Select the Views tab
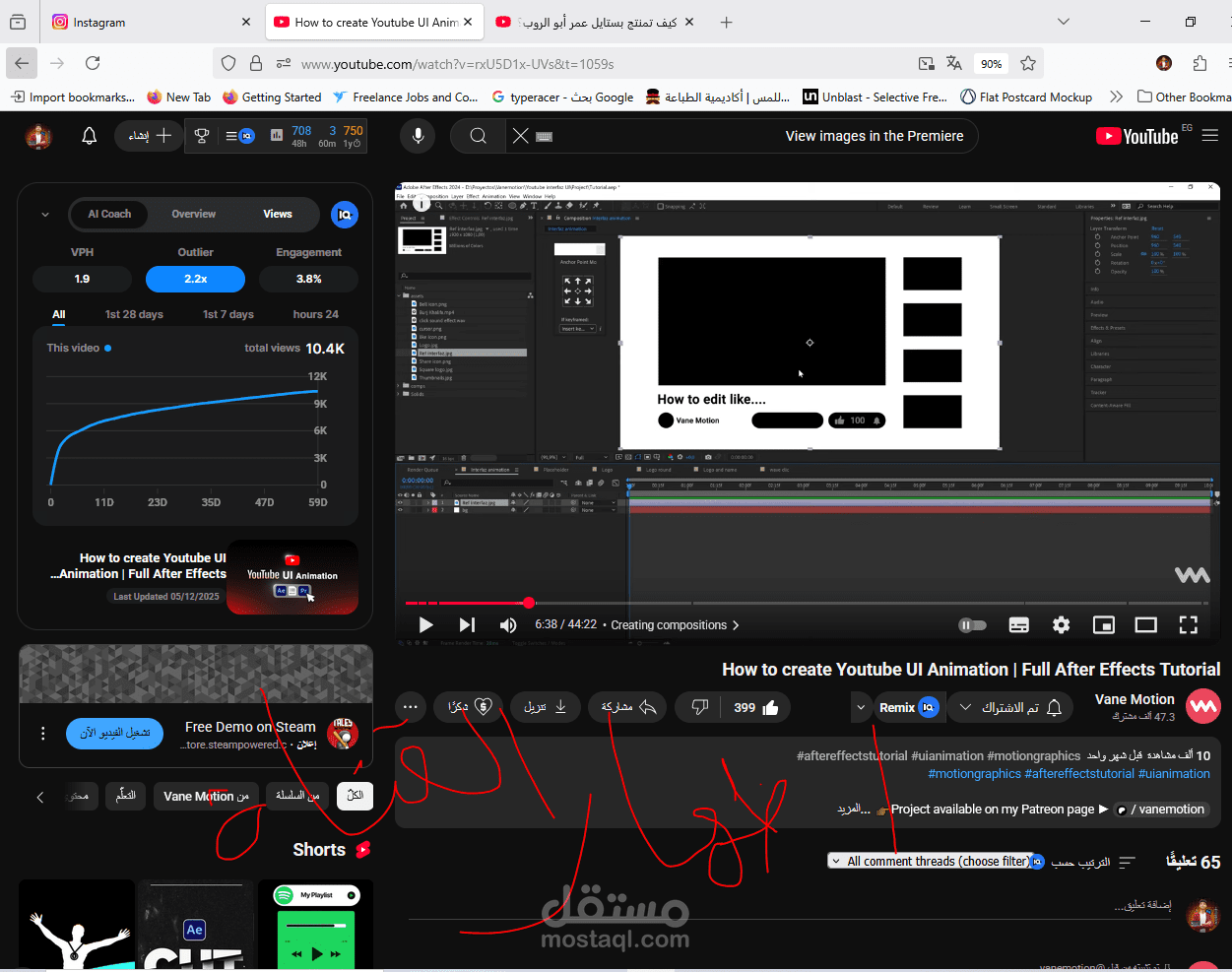The height and width of the screenshot is (972, 1232). 278,214
